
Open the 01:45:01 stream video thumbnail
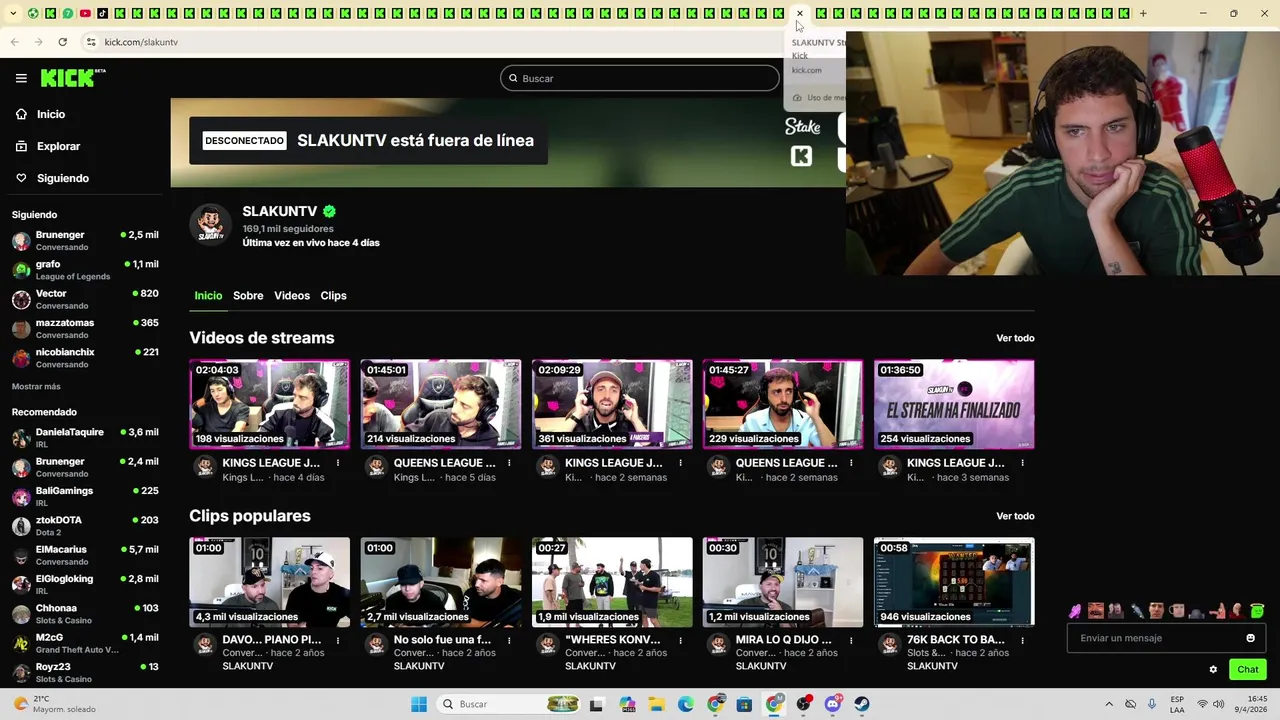tap(441, 404)
